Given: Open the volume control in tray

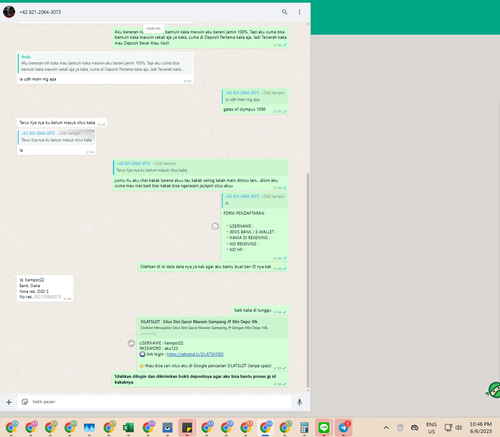Looking at the screenshot, I should click(x=459, y=427).
